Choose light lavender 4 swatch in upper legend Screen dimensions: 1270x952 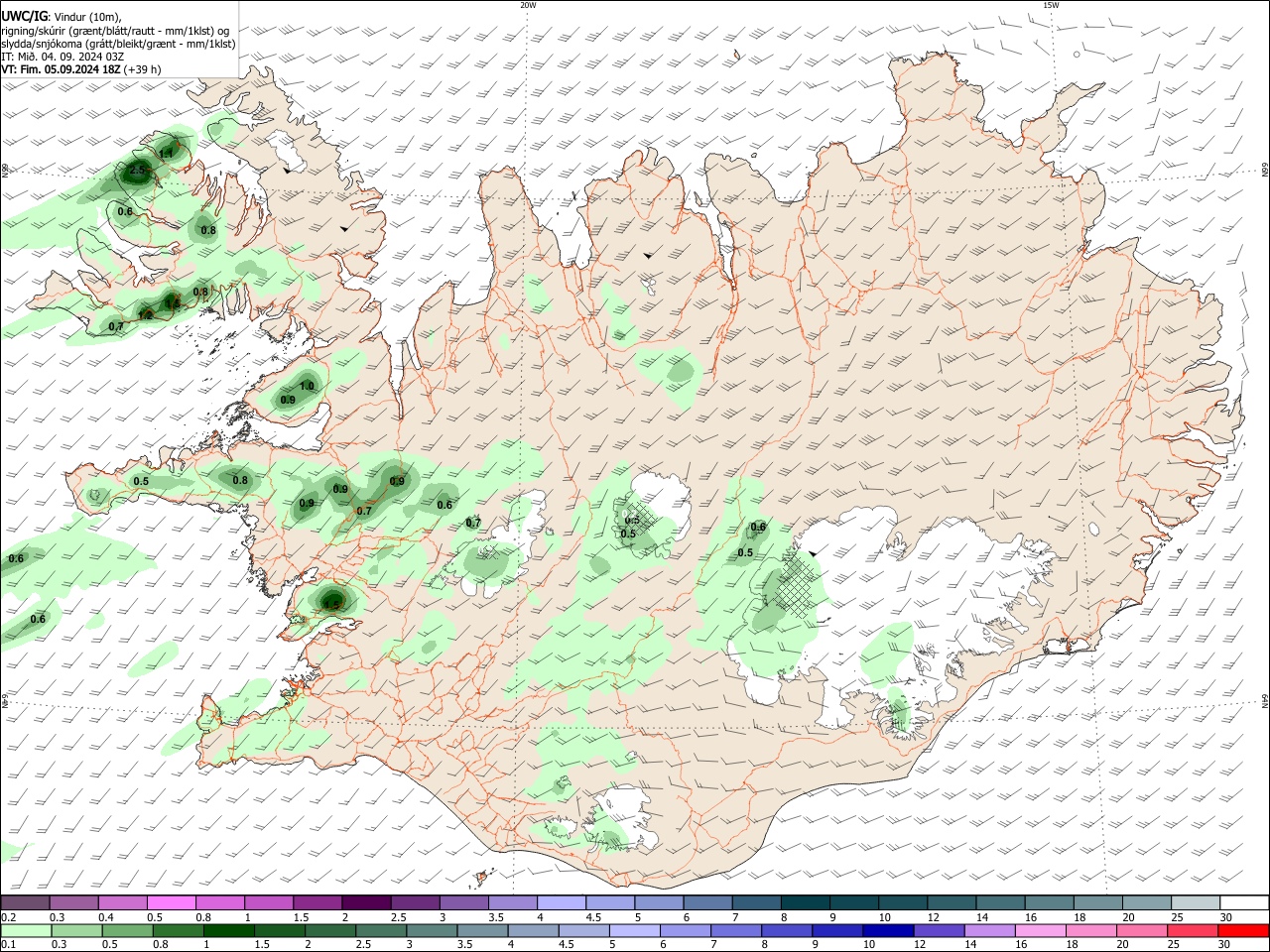pos(560,902)
